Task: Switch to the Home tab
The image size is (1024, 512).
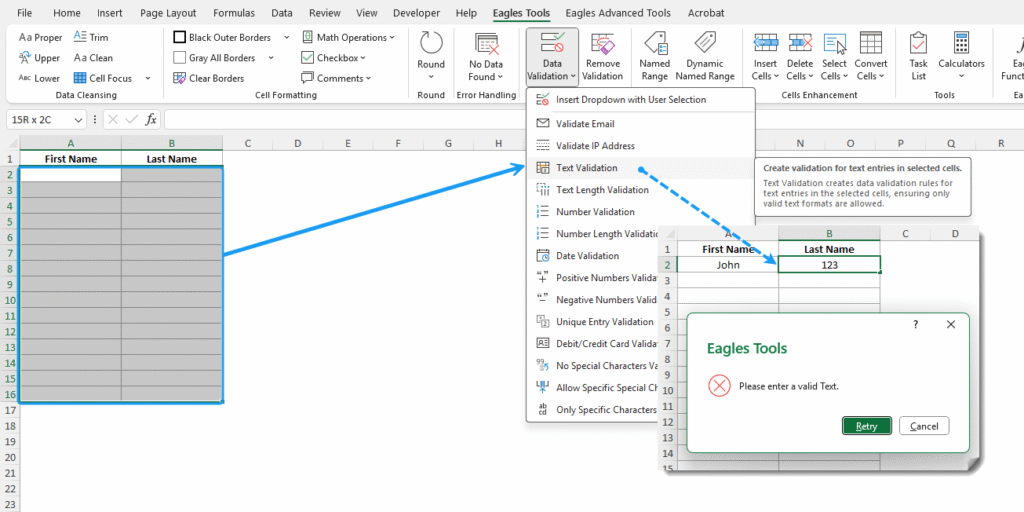Action: click(67, 12)
